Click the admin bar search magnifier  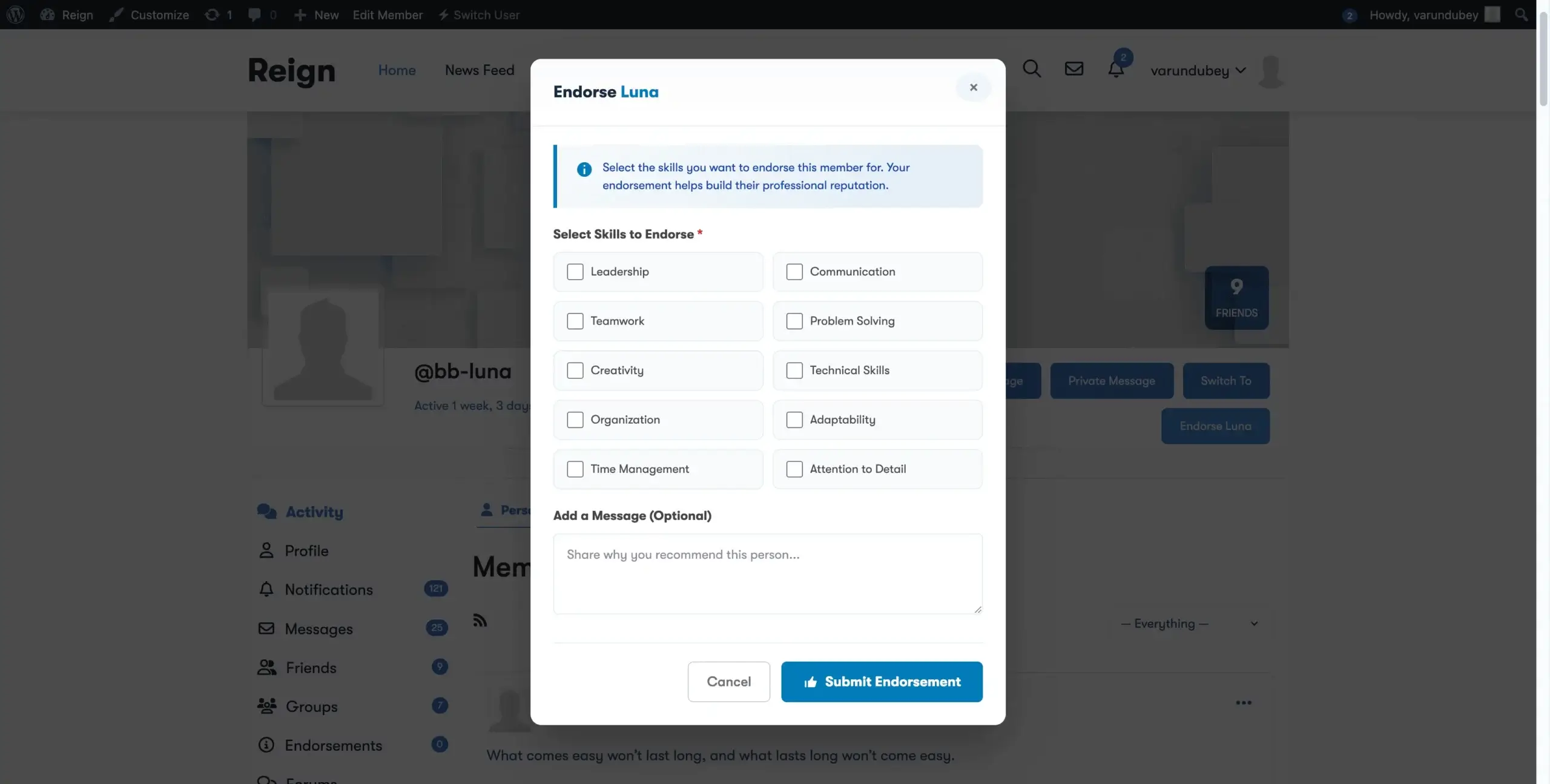[1521, 15]
